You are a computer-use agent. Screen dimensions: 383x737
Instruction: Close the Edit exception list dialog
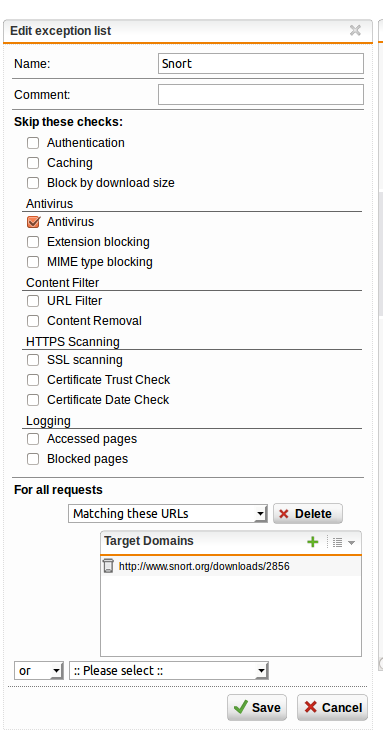(x=355, y=31)
